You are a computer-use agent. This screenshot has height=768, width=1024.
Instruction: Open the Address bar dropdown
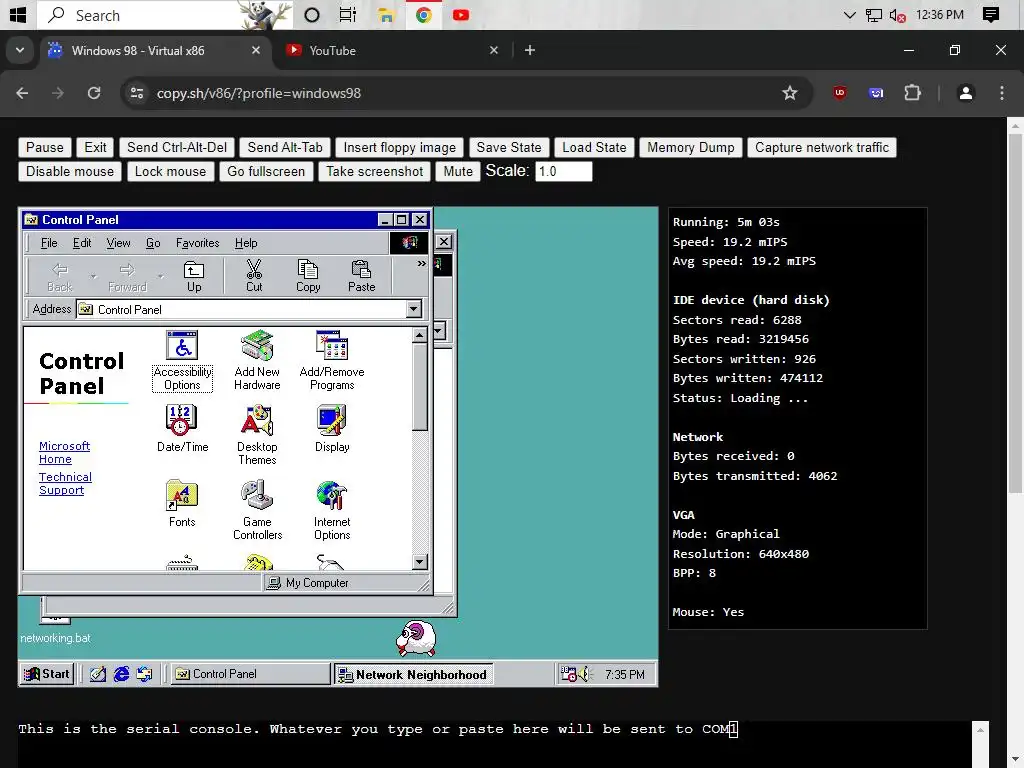(413, 309)
